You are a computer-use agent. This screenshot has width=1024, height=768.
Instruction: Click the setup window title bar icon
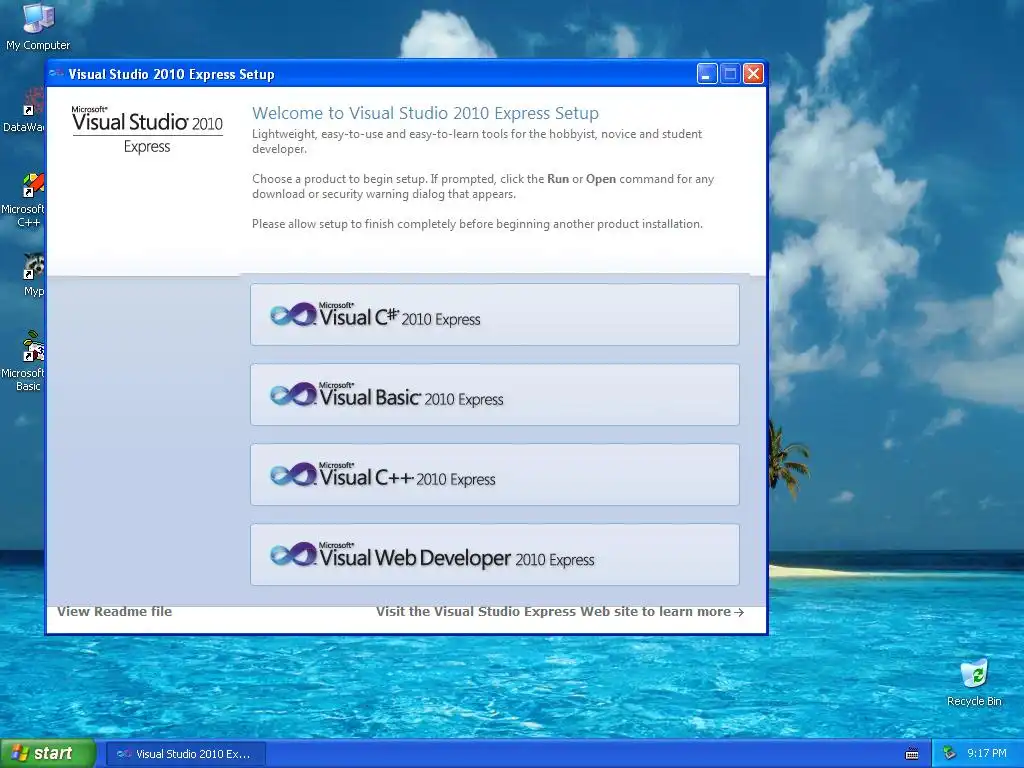click(x=56, y=74)
